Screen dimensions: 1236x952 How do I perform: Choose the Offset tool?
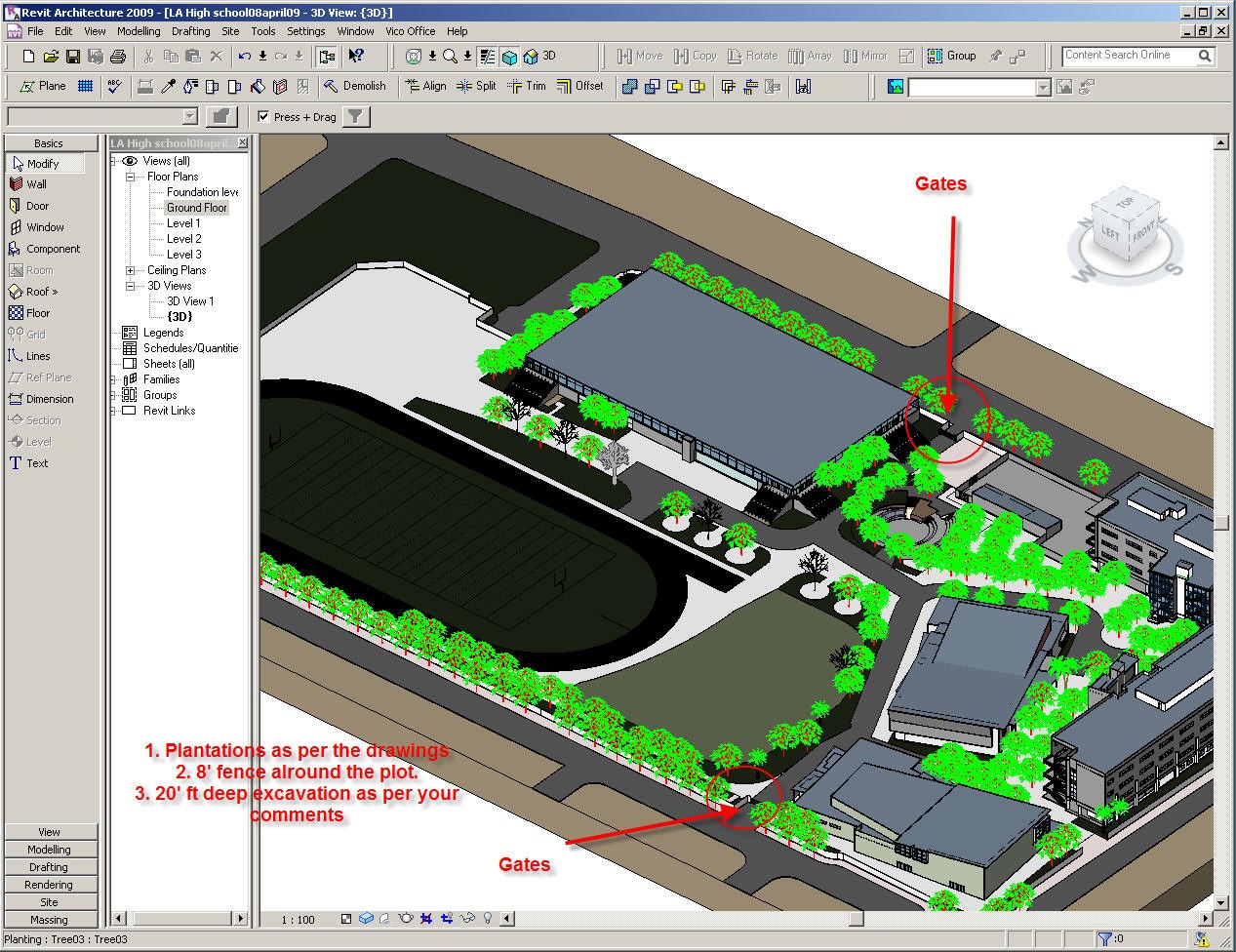[580, 86]
